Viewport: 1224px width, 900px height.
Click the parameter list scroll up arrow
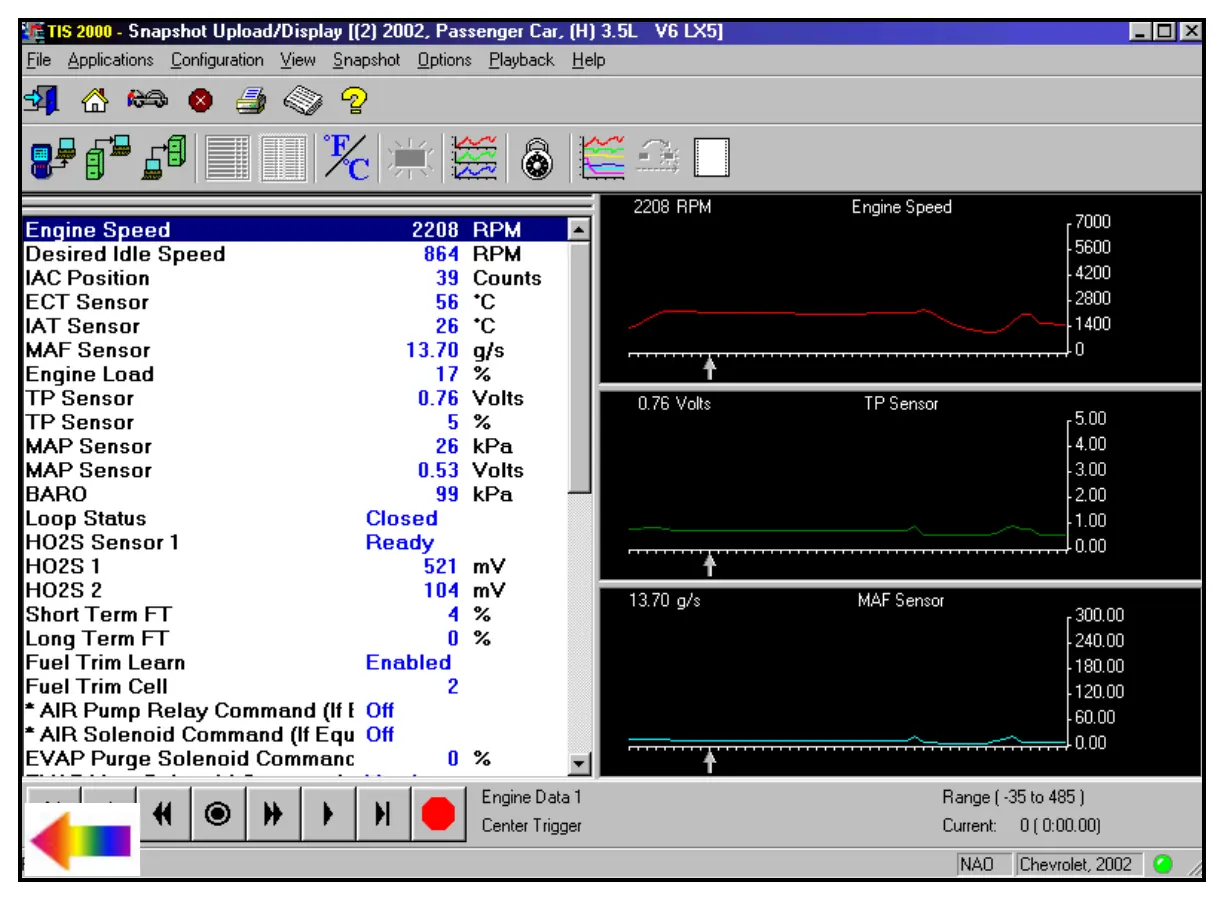pyautogui.click(x=579, y=231)
